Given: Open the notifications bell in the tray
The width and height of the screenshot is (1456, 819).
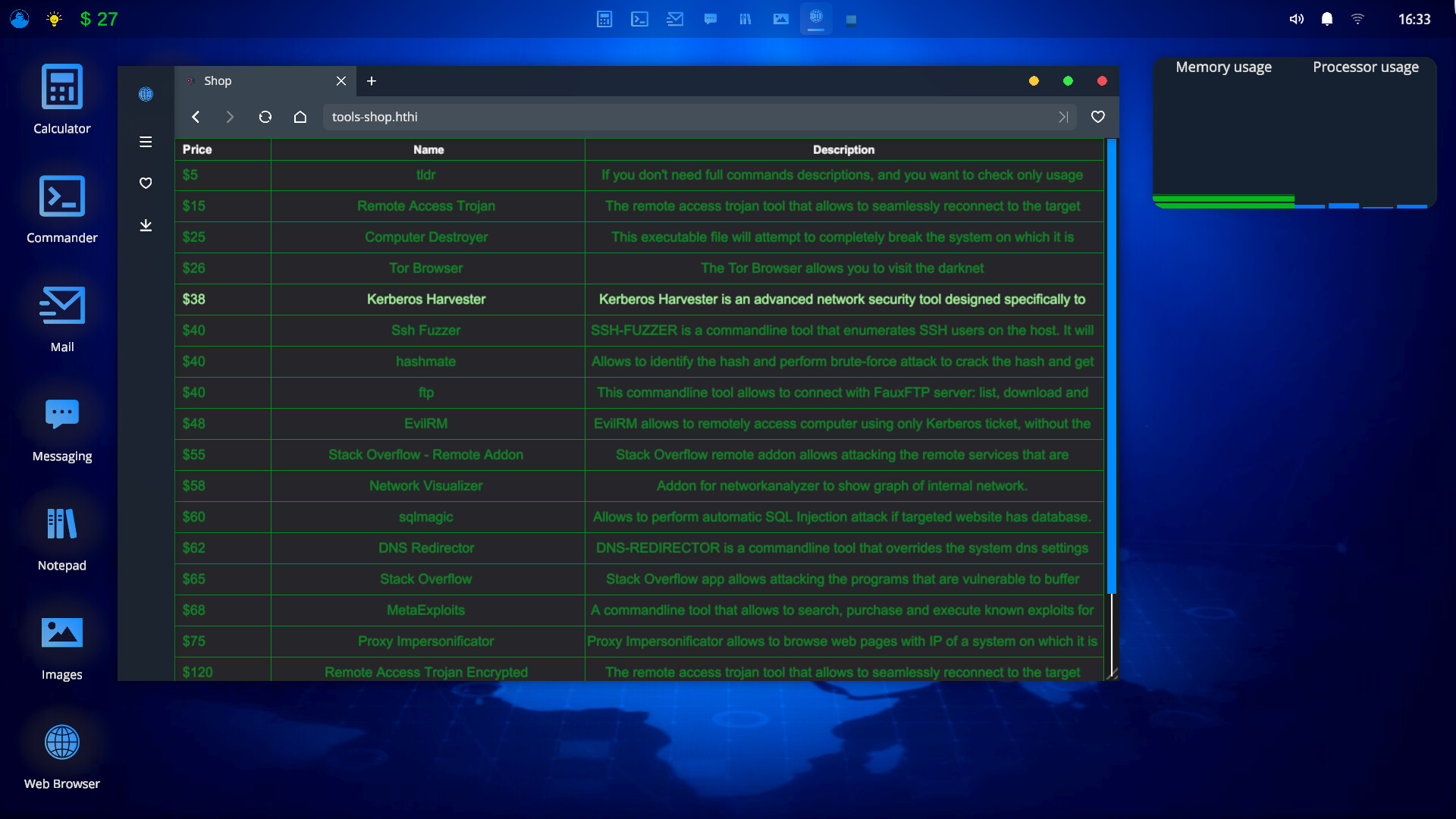Looking at the screenshot, I should (1326, 19).
